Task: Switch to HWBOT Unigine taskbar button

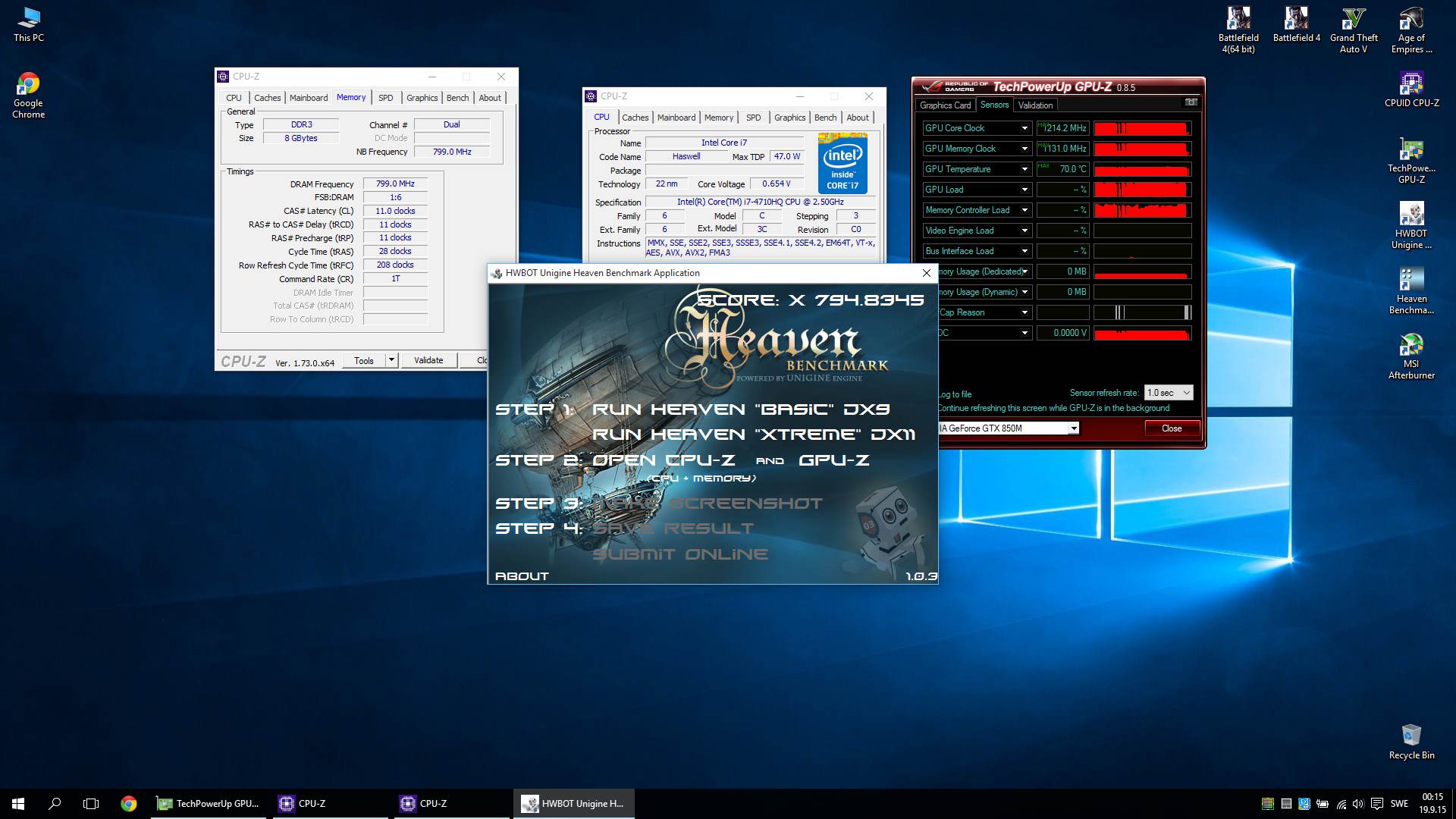Action: pos(574,804)
